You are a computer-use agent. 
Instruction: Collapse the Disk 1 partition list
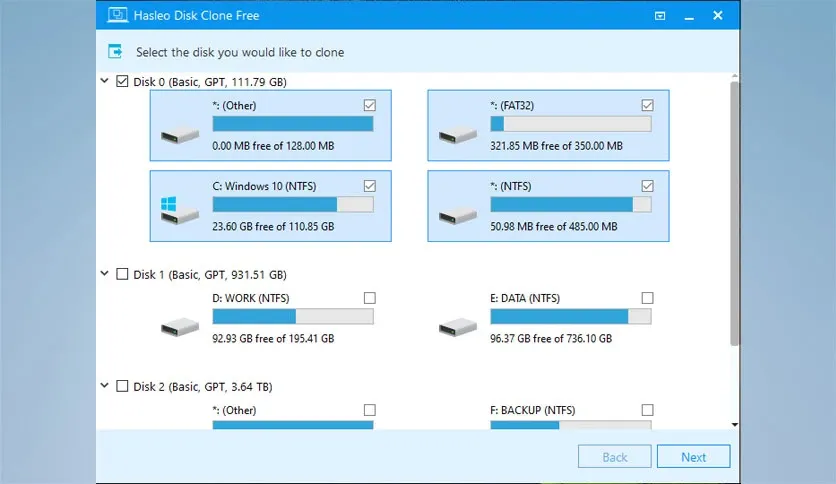click(104, 273)
